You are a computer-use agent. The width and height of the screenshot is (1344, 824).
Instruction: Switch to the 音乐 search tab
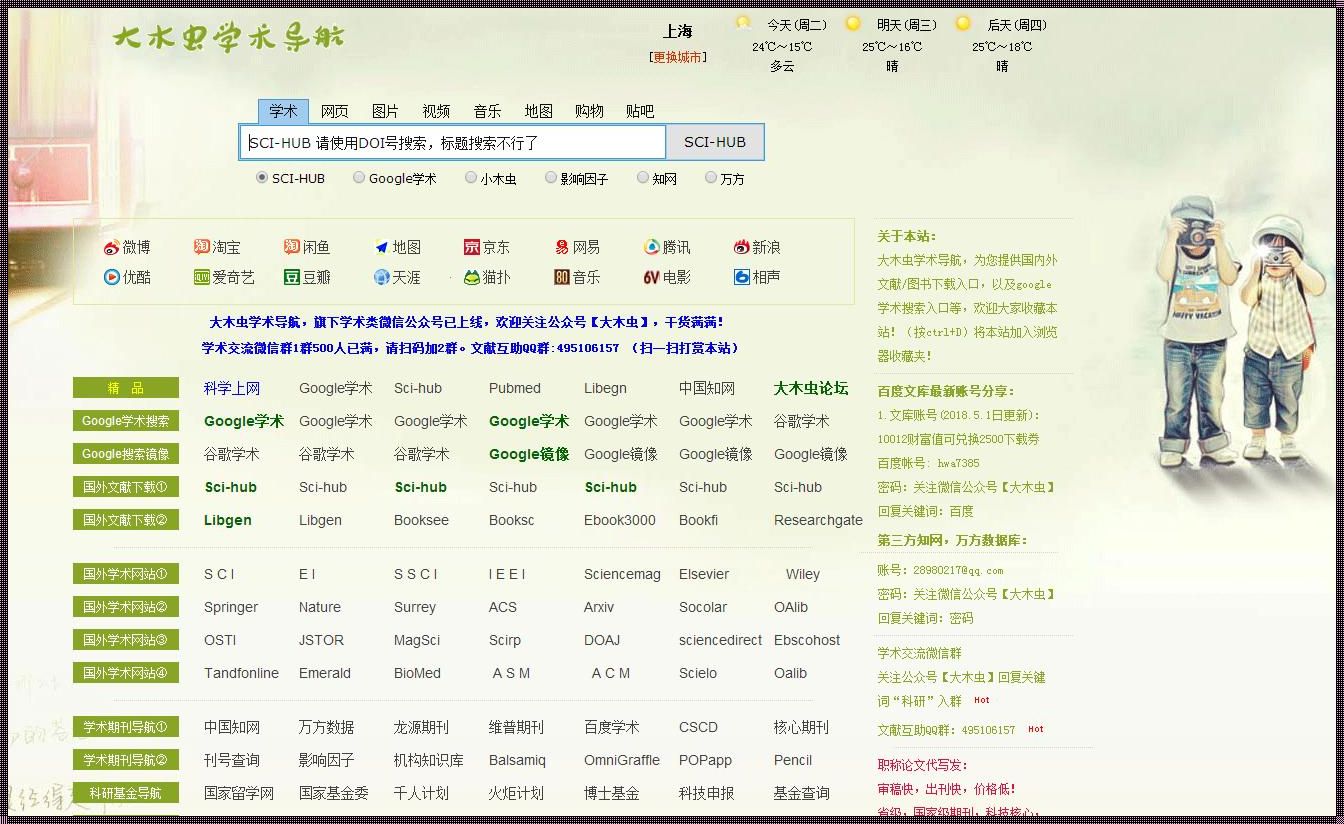(487, 111)
